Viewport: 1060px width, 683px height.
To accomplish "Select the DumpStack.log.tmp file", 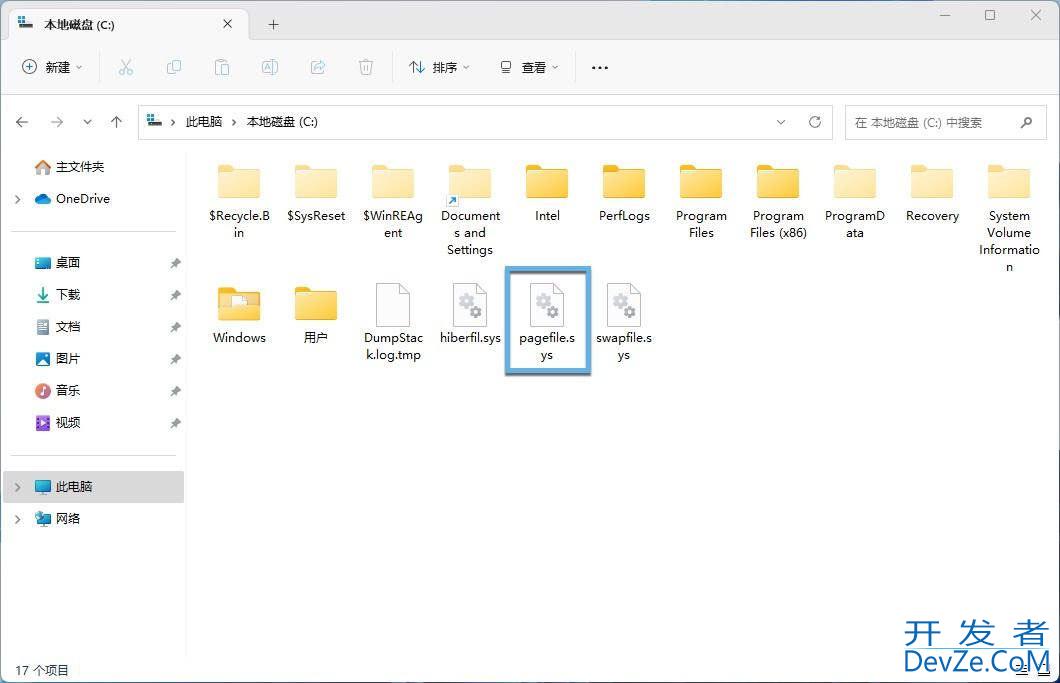I will 393,323.
